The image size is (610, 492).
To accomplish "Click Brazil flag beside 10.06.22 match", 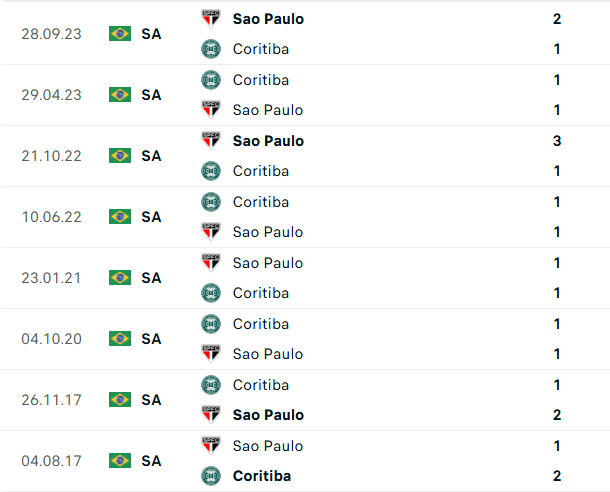I will tap(120, 217).
